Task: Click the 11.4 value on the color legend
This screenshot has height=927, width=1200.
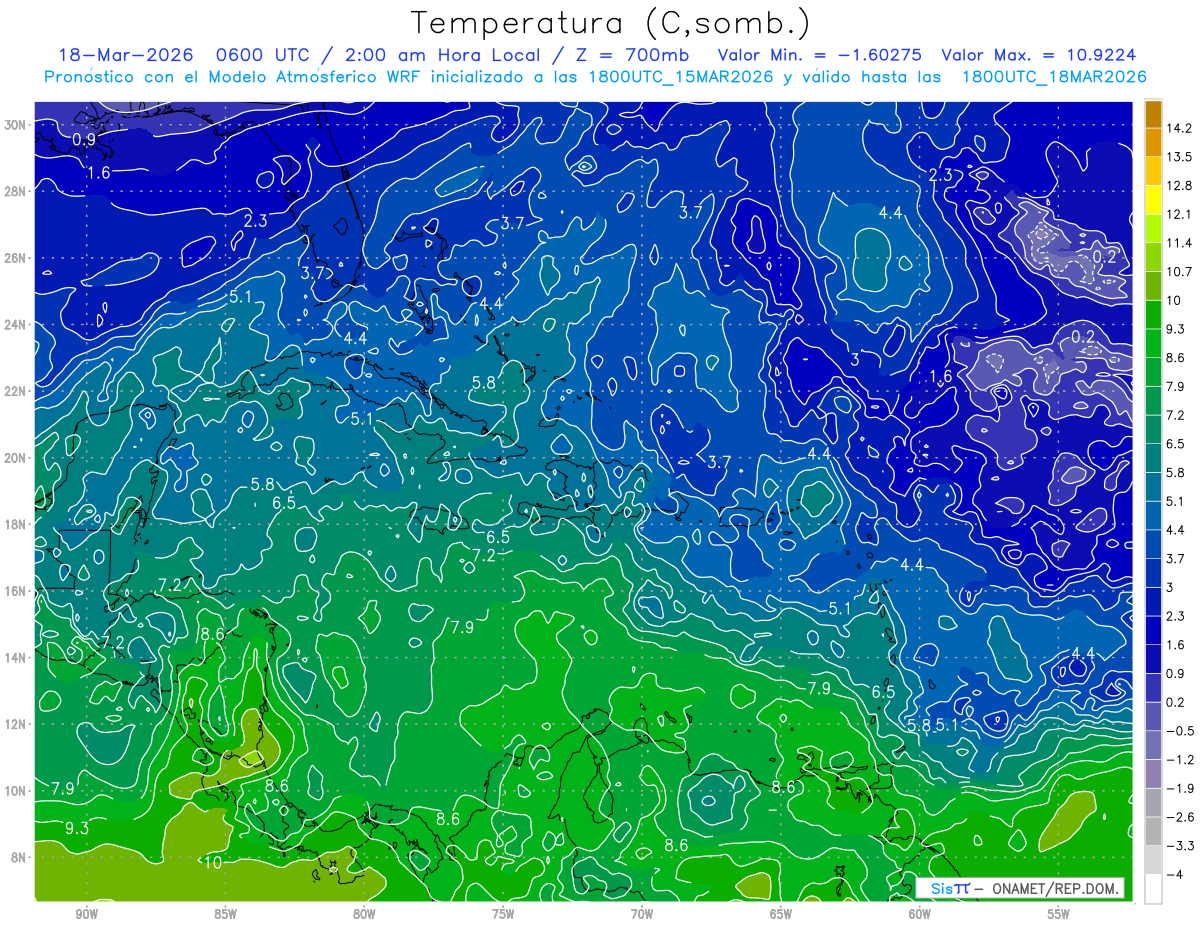Action: point(1178,243)
